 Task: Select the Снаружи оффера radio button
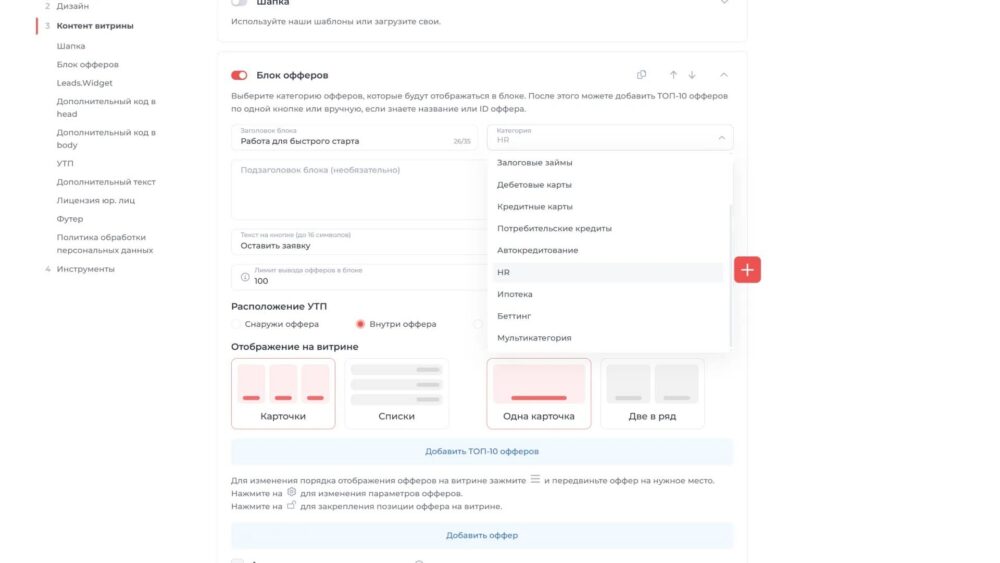pos(237,324)
